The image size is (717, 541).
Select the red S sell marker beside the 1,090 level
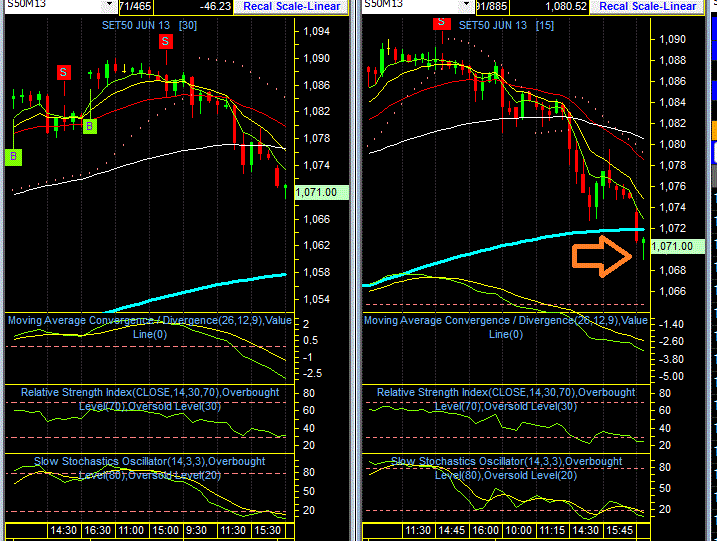(166, 42)
